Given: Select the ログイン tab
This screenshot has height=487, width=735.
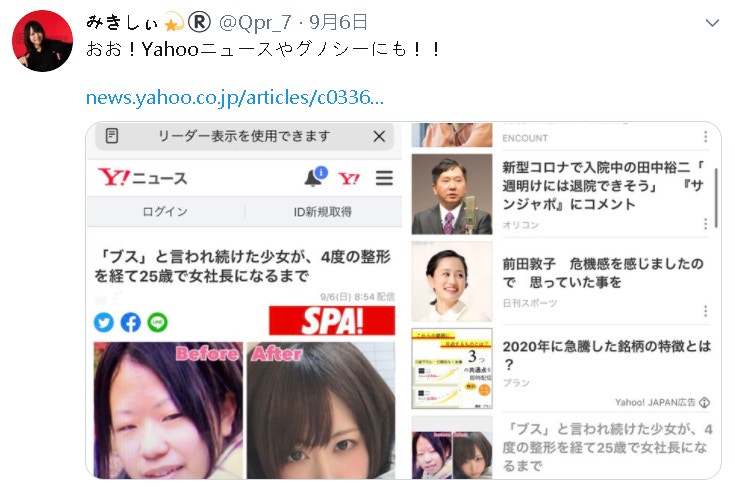Looking at the screenshot, I should tap(165, 211).
